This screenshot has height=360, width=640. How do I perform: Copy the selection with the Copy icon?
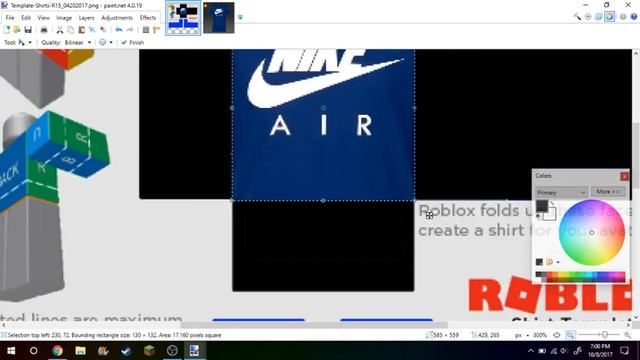[x=71, y=30]
